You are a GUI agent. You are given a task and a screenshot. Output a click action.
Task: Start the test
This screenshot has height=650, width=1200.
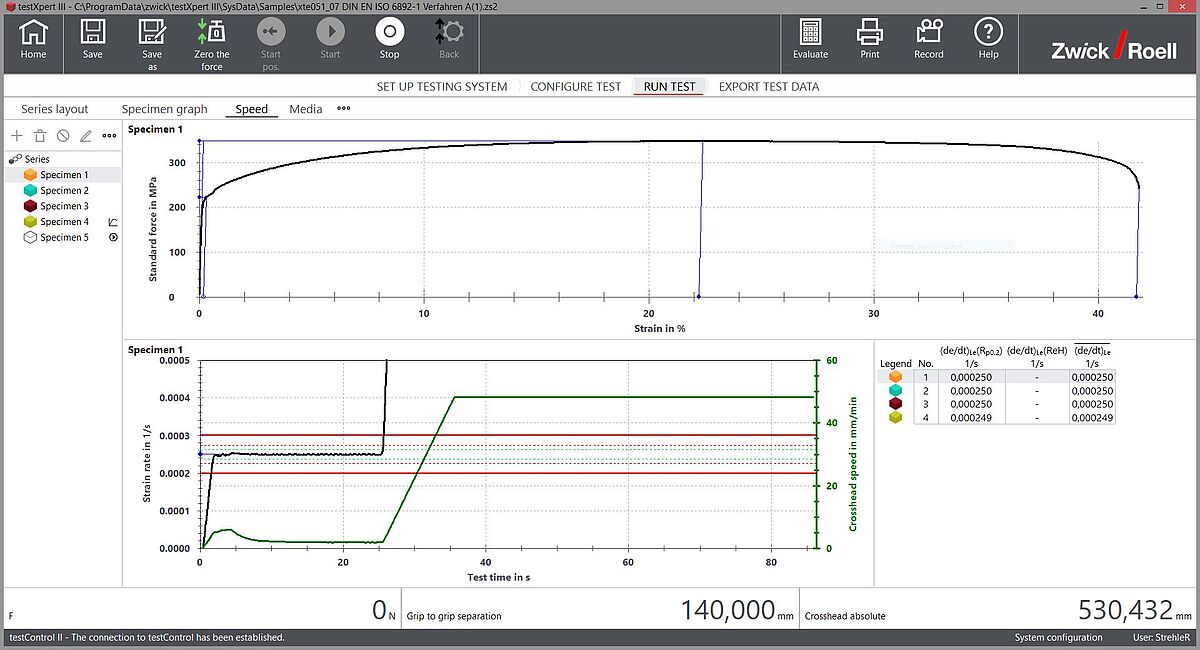[x=330, y=40]
